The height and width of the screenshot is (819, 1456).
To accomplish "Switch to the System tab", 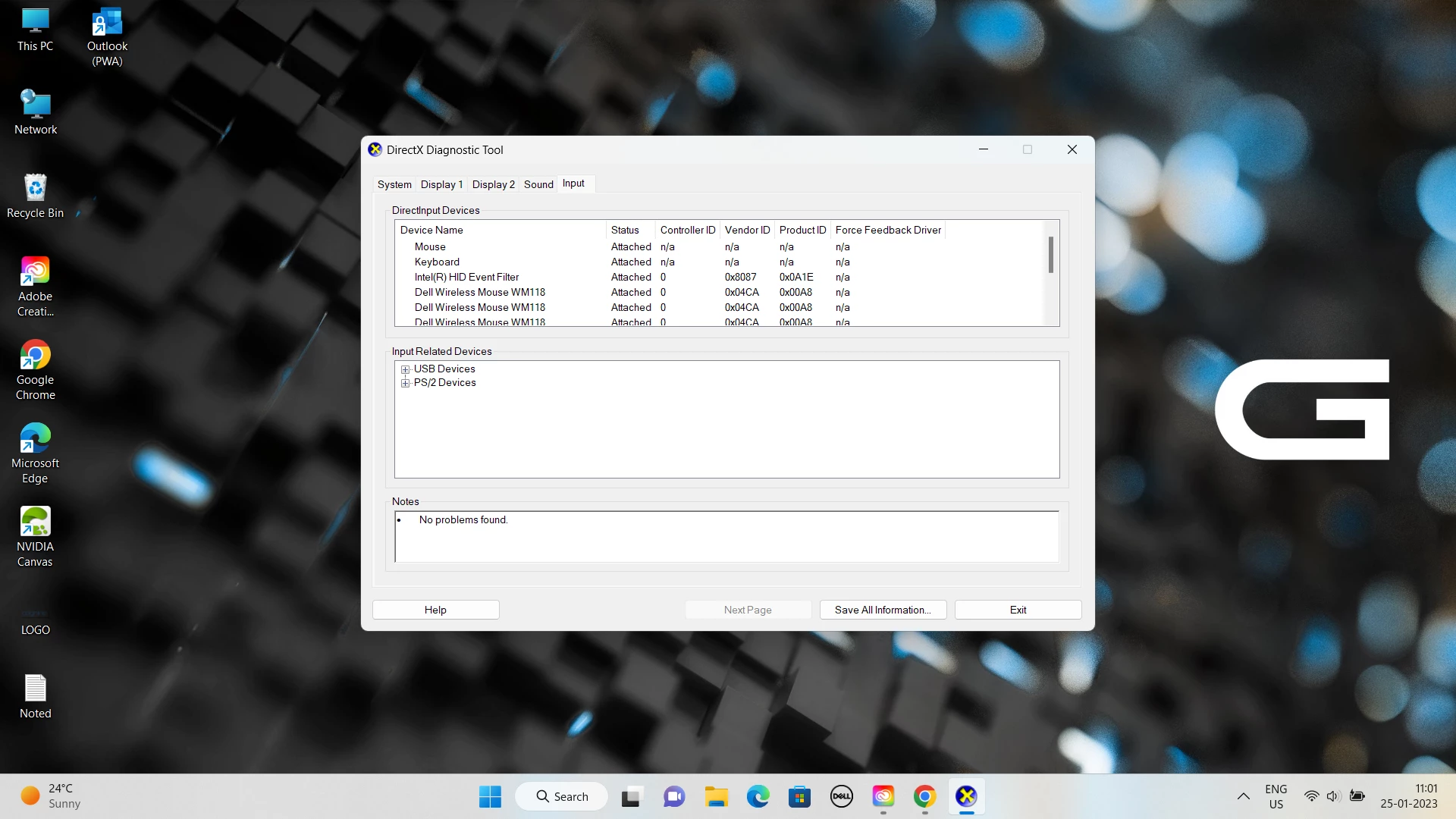I will pyautogui.click(x=394, y=184).
